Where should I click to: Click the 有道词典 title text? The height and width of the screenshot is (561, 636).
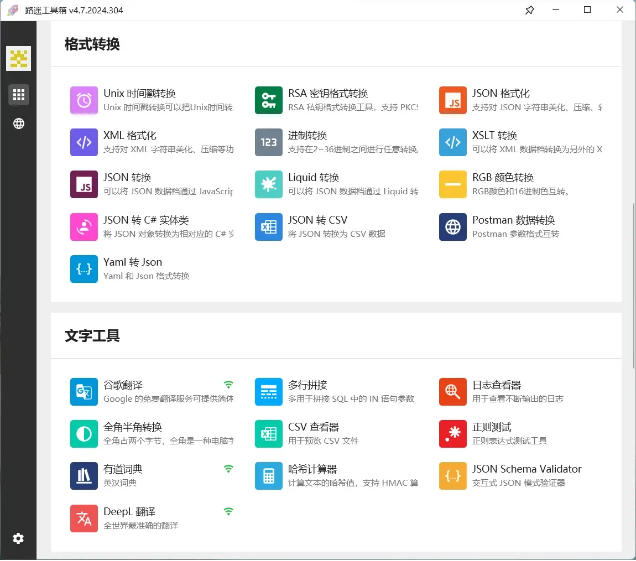click(123, 469)
